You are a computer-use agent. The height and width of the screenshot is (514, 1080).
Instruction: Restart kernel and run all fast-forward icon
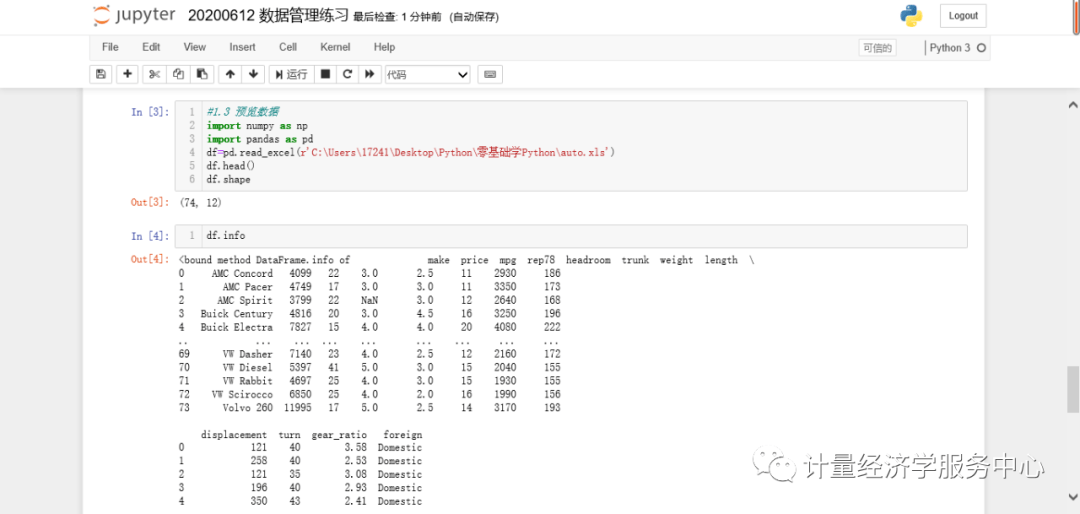[370, 74]
